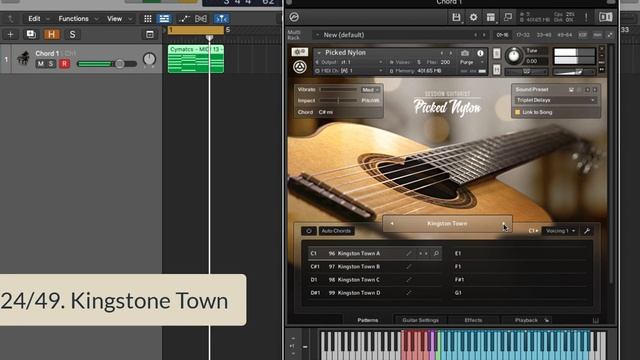The height and width of the screenshot is (360, 640).
Task: Switch to the Effects tab
Action: [473, 320]
